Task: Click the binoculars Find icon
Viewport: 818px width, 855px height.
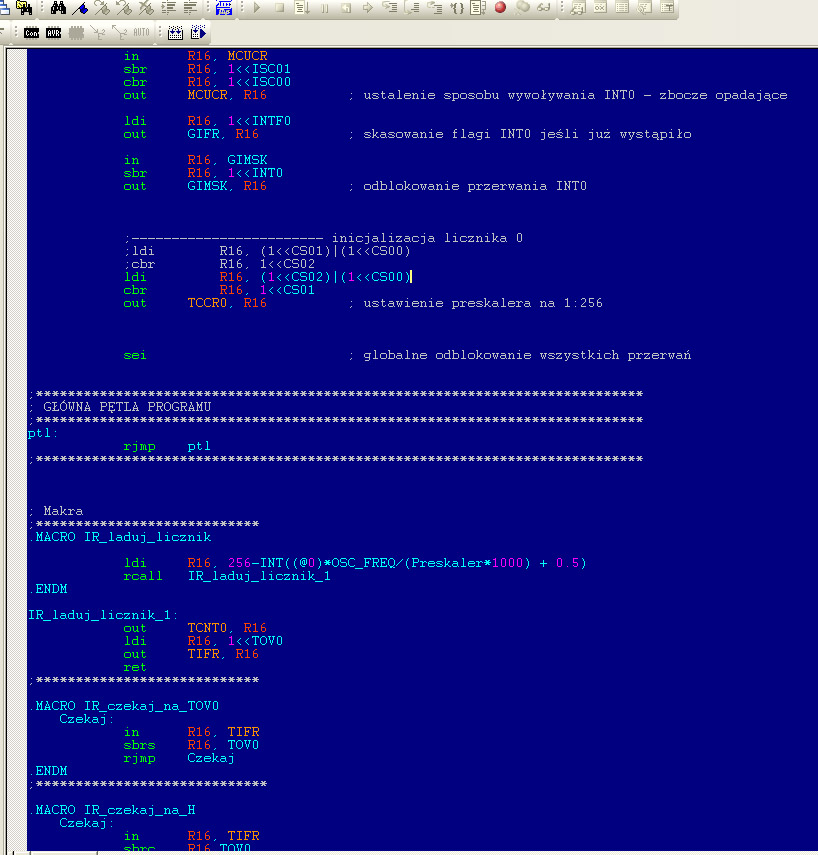Action: pos(58,8)
